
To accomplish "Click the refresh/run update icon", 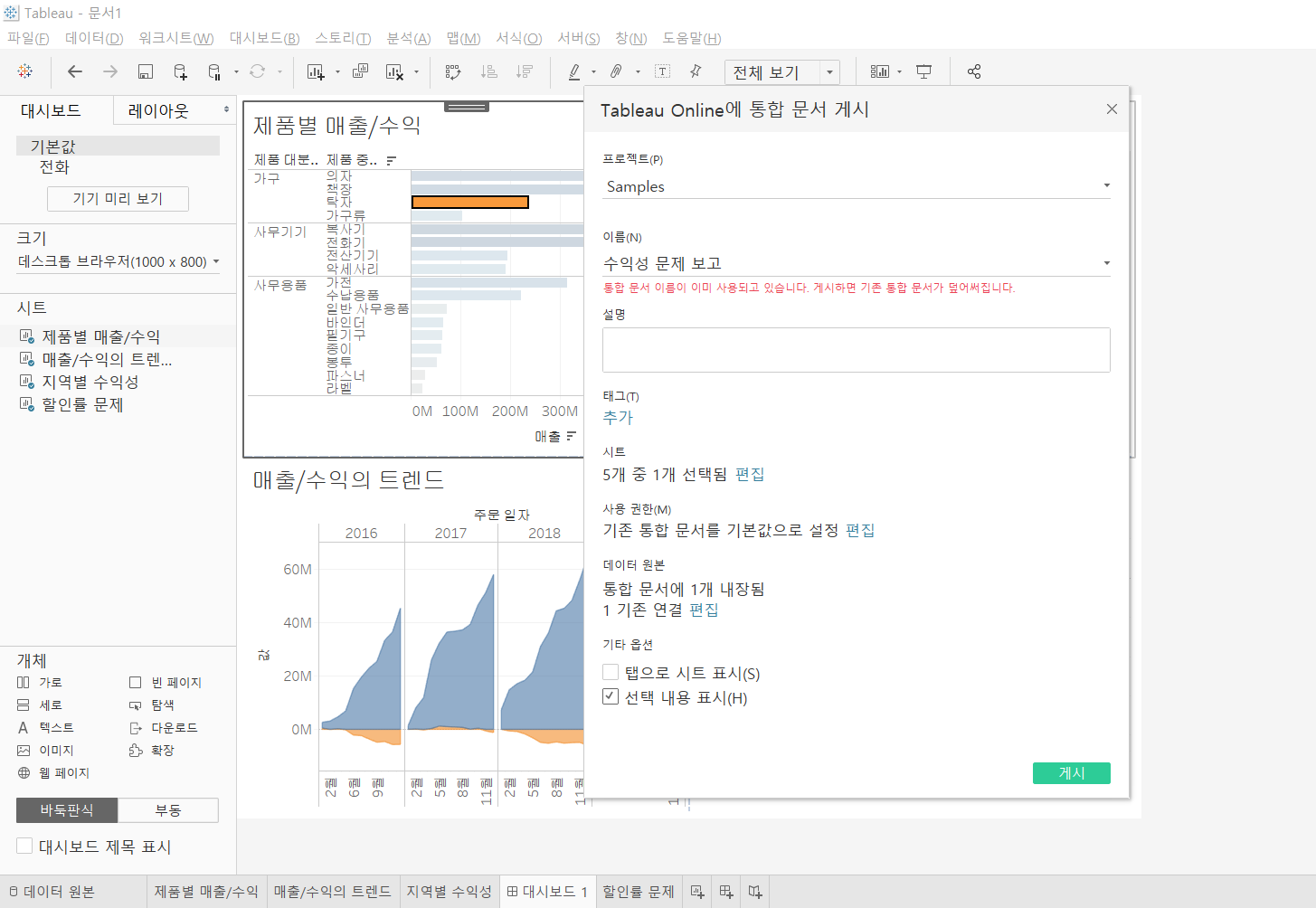I will click(258, 71).
